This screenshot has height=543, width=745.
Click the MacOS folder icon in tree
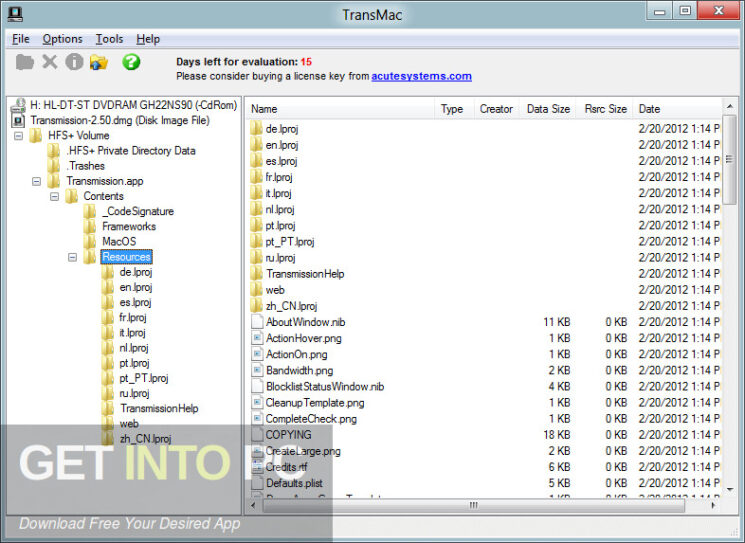tap(90, 242)
